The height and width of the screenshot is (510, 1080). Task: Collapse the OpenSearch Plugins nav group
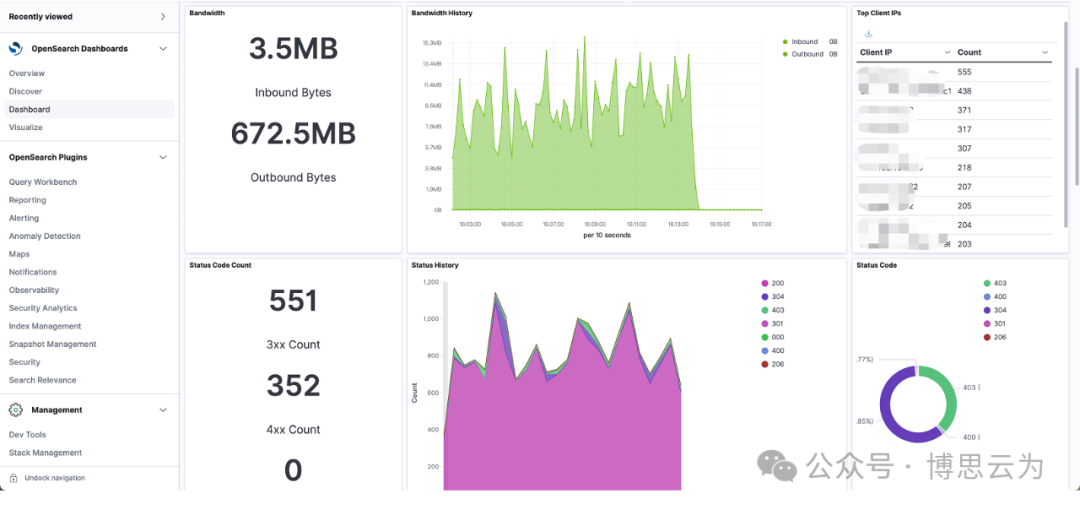[163, 157]
